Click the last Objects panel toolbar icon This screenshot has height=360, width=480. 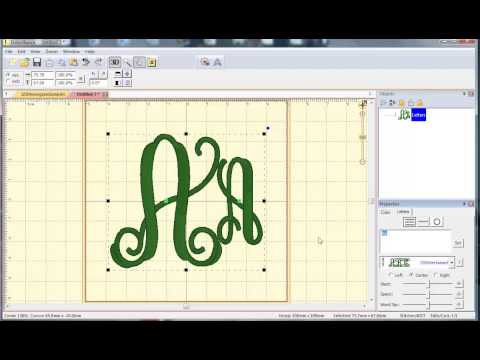[x=420, y=103]
